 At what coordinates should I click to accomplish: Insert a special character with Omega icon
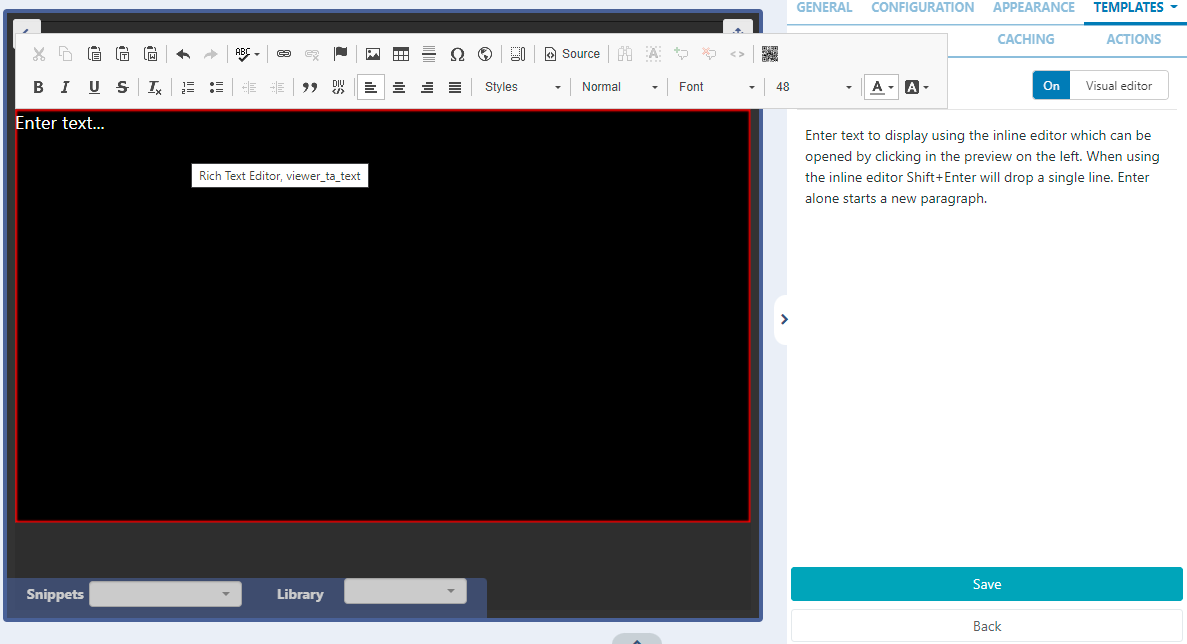[x=457, y=54]
